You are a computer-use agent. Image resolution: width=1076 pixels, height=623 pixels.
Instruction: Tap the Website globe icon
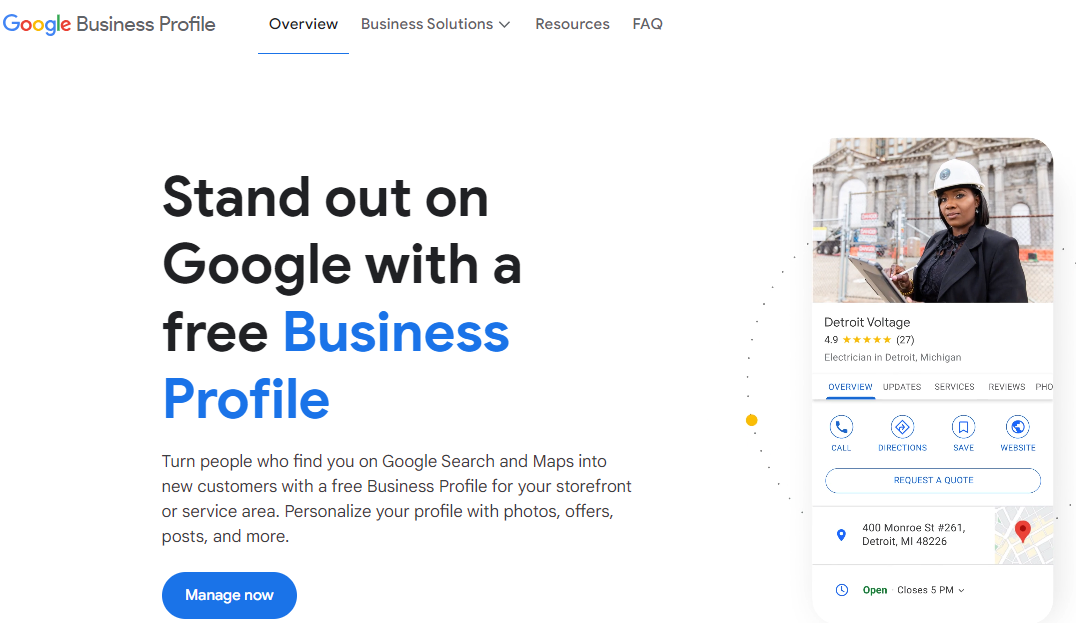[x=1018, y=427]
